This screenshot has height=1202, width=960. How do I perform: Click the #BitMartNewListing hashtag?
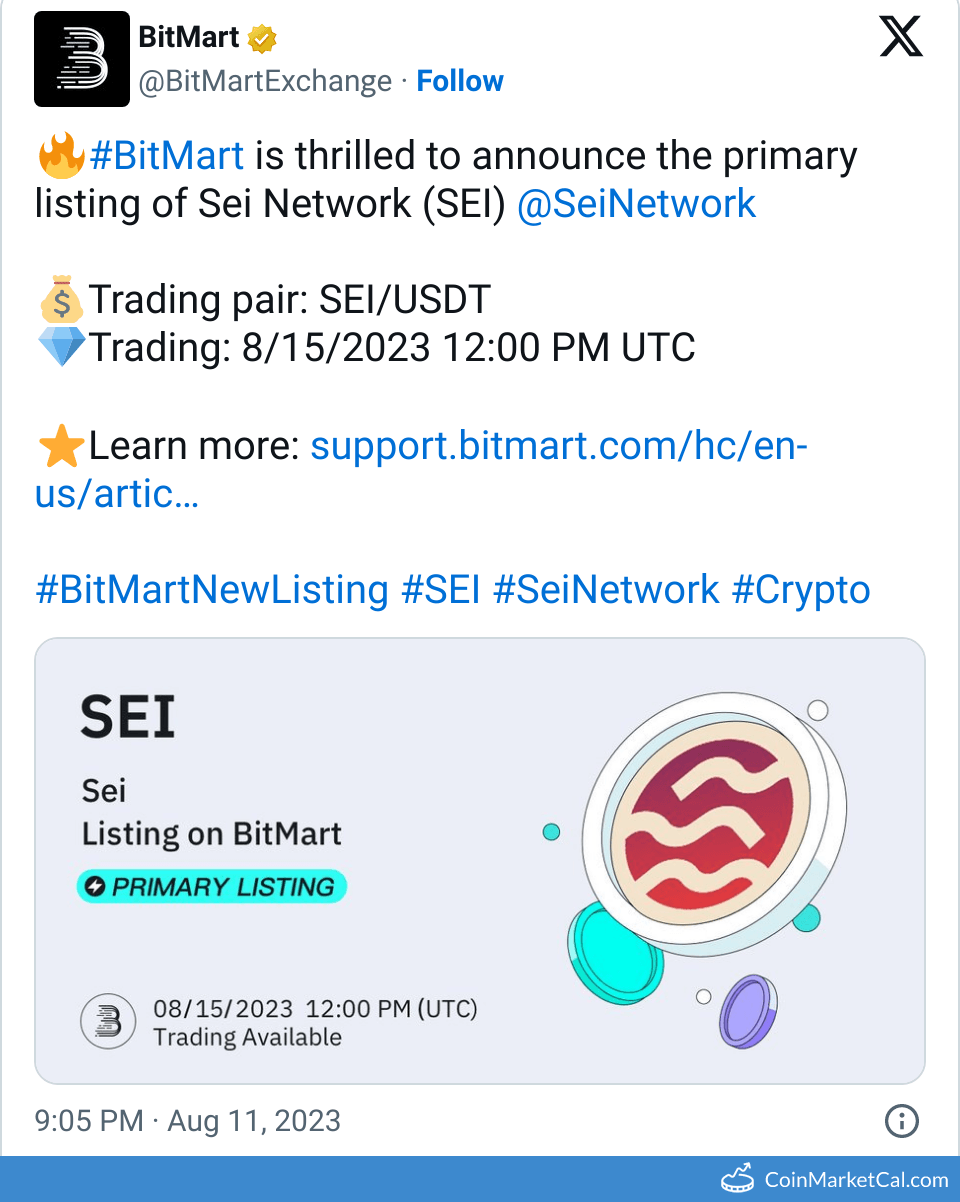coord(212,589)
